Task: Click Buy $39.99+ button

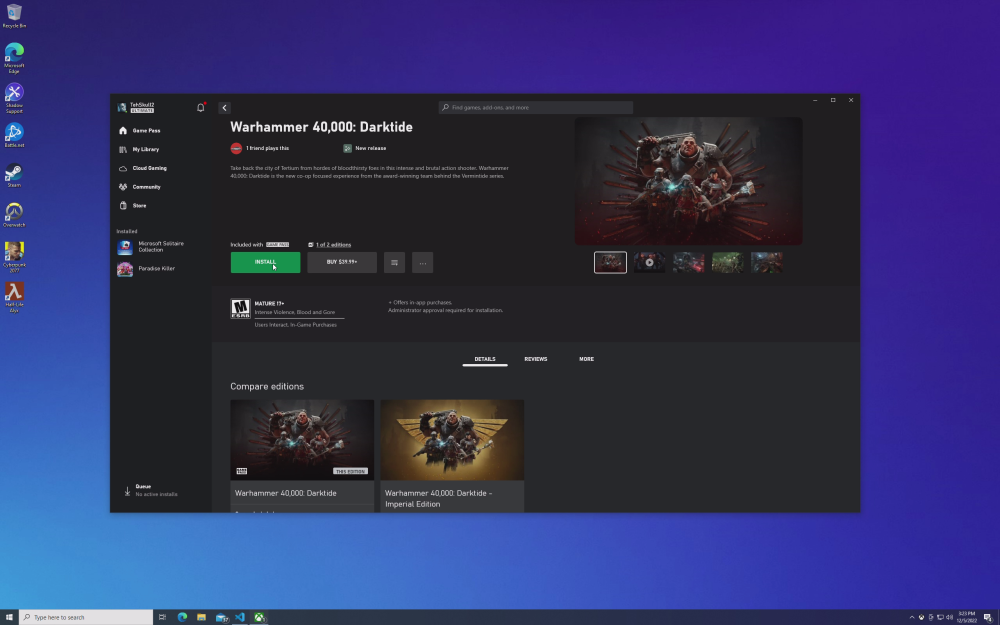Action: click(342, 262)
